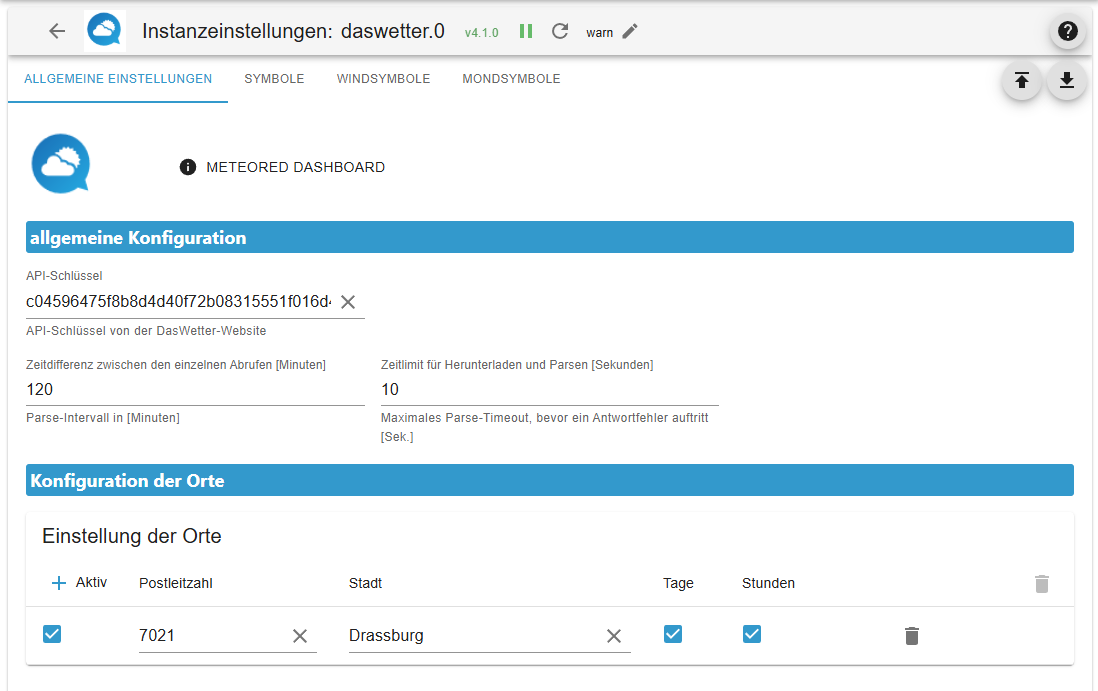Viewport: 1098px width, 691px height.
Task: Click the Postleitzahl column header
Action: coord(176,583)
